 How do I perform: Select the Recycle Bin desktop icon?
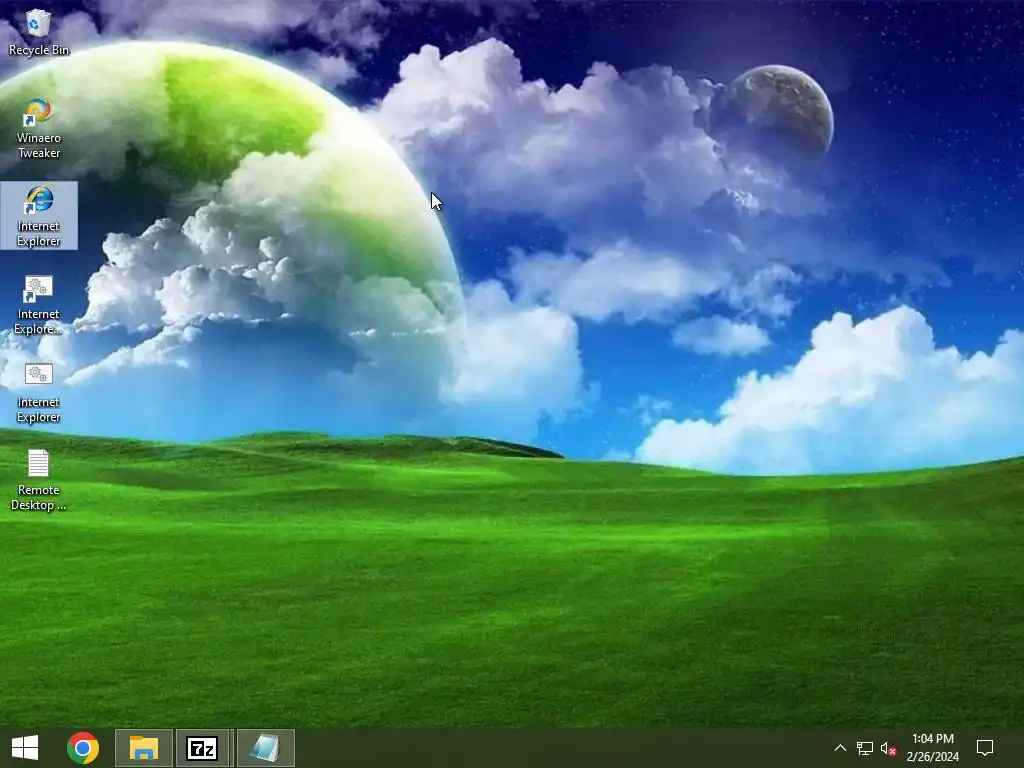(38, 32)
